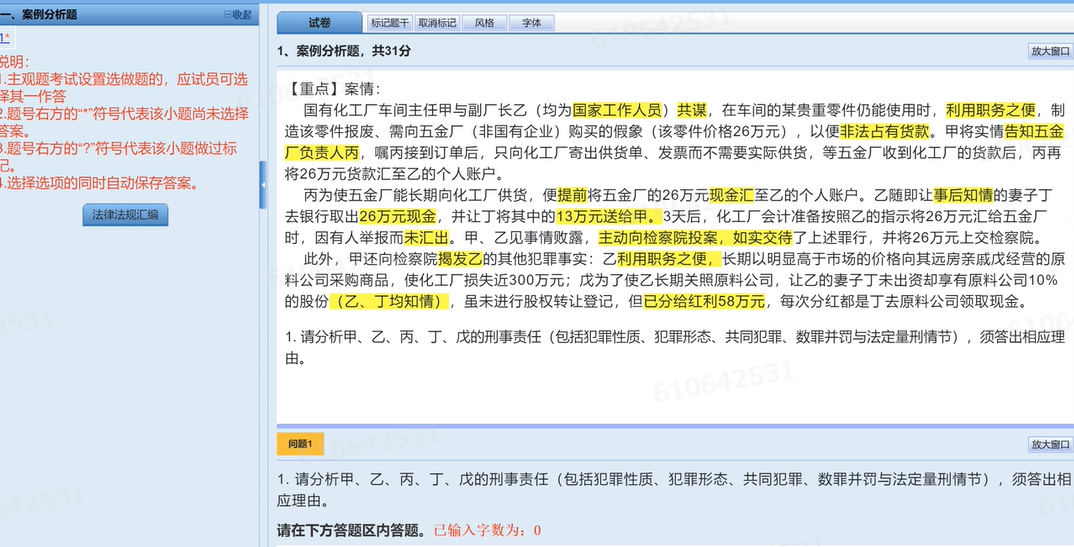Open the 字体 font option
The image size is (1074, 547).
tap(532, 23)
